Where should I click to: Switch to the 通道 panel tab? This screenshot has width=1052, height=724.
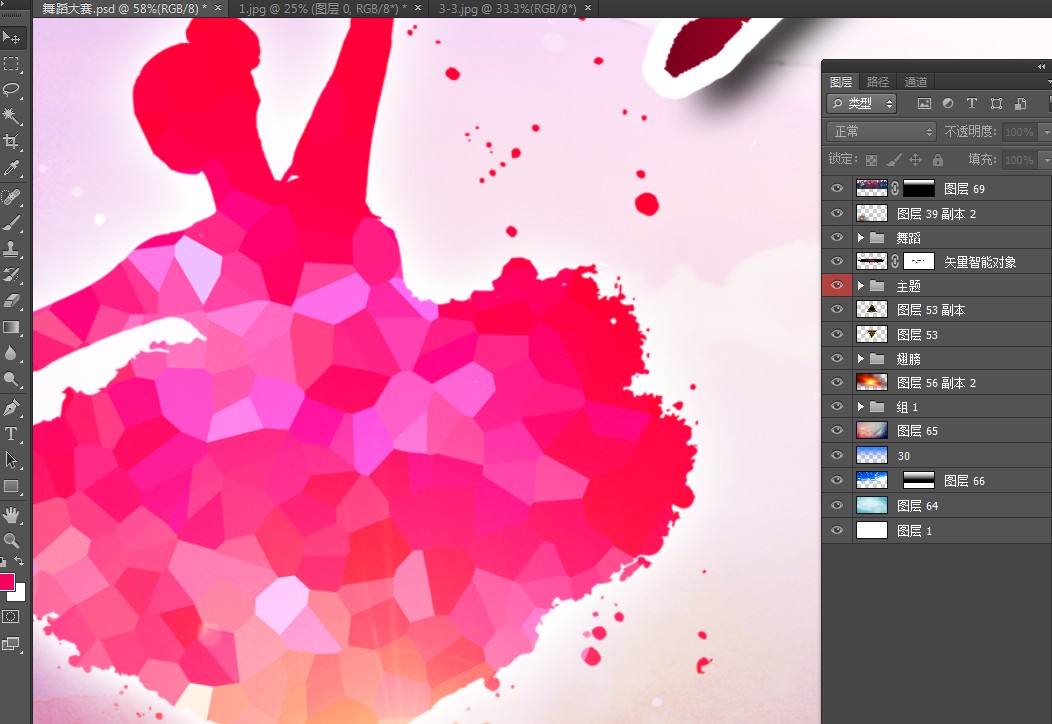pyautogui.click(x=916, y=82)
